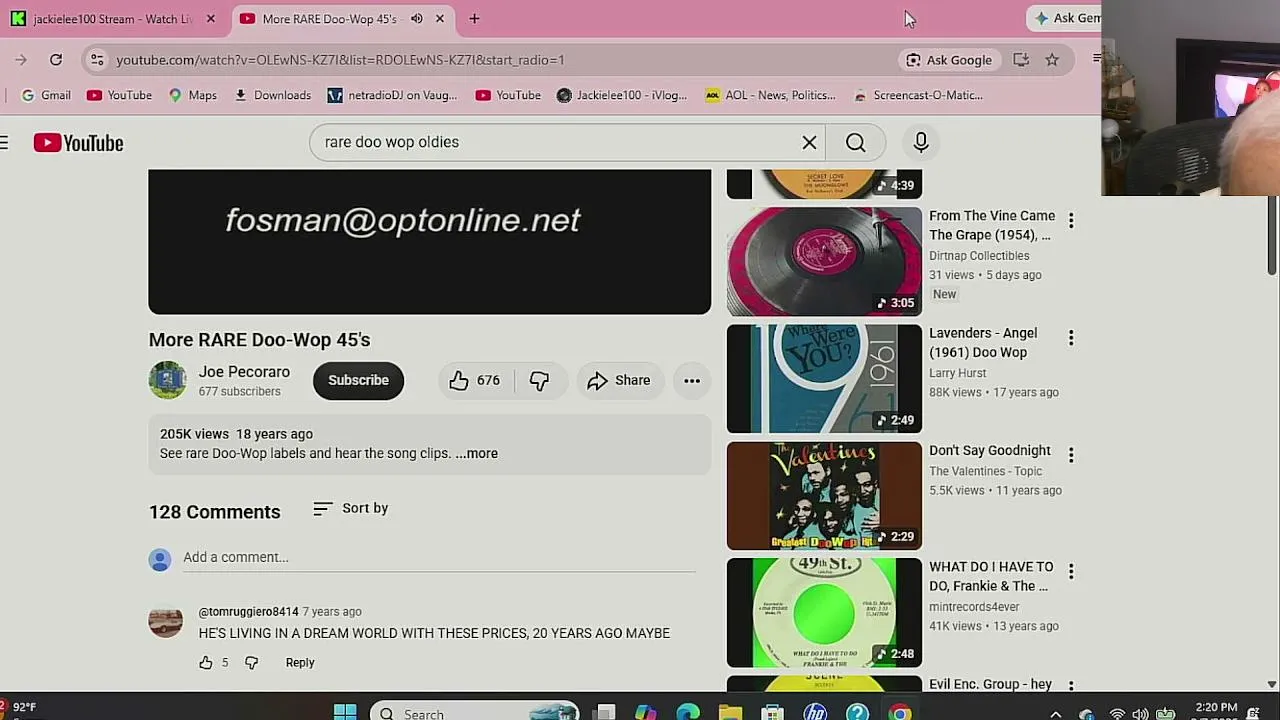1280x720 pixels.
Task: Open options for WHAT DO I HAVE TO DO
Action: pos(1071,572)
